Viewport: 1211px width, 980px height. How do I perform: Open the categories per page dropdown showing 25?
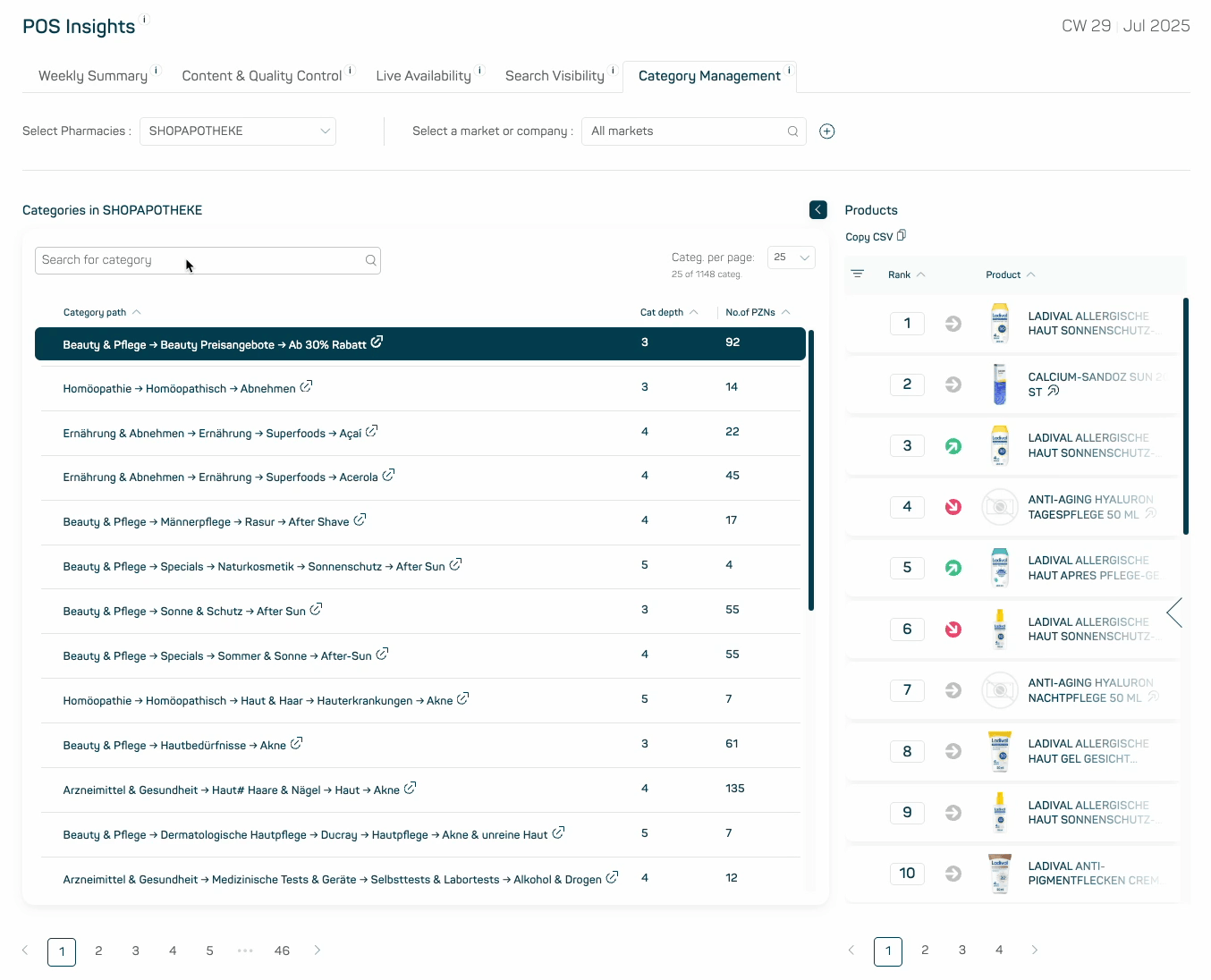point(791,258)
